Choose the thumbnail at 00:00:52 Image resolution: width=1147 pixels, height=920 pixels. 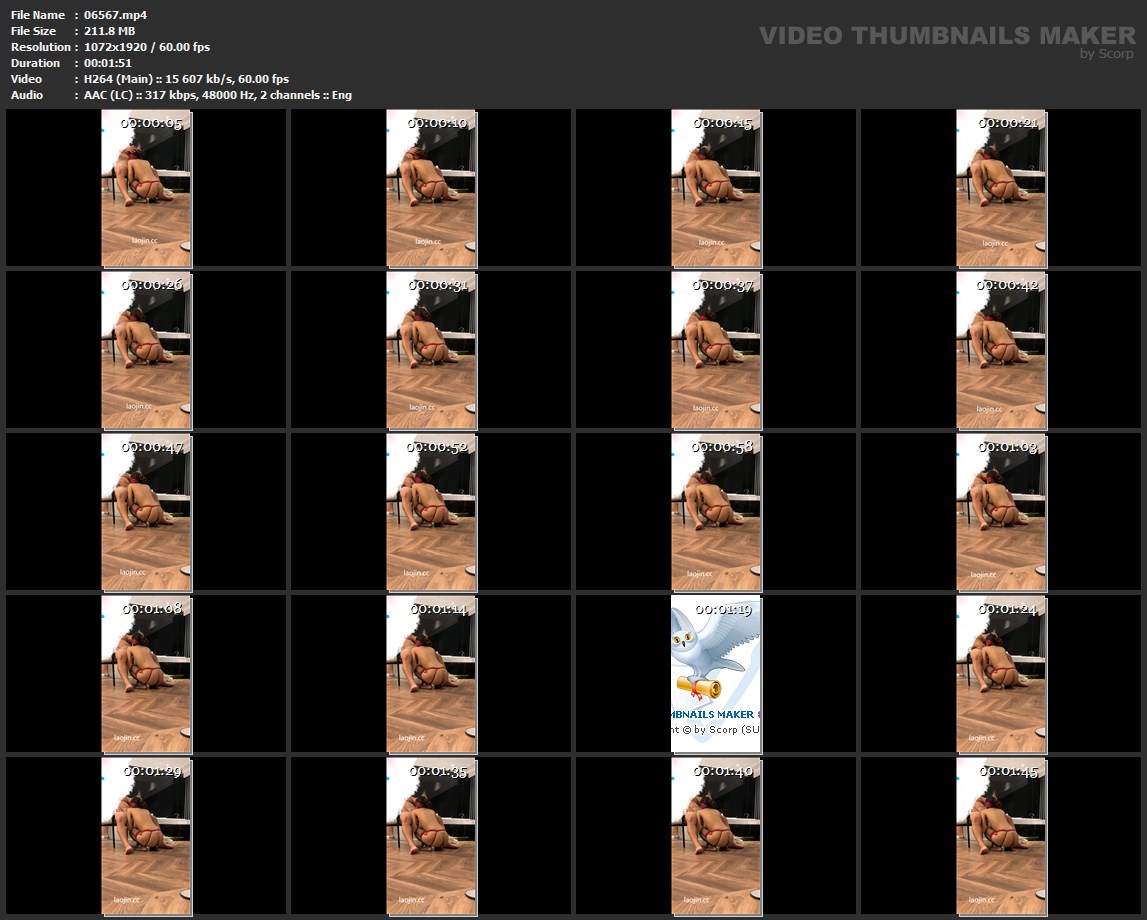(x=431, y=512)
